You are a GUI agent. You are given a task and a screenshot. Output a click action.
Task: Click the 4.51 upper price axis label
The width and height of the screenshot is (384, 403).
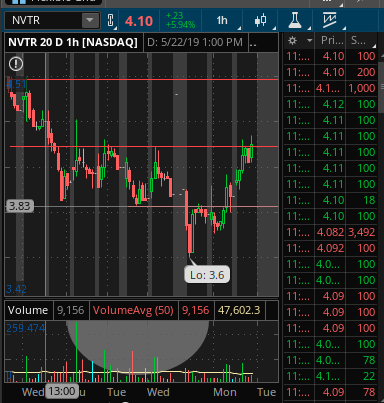tap(16, 84)
